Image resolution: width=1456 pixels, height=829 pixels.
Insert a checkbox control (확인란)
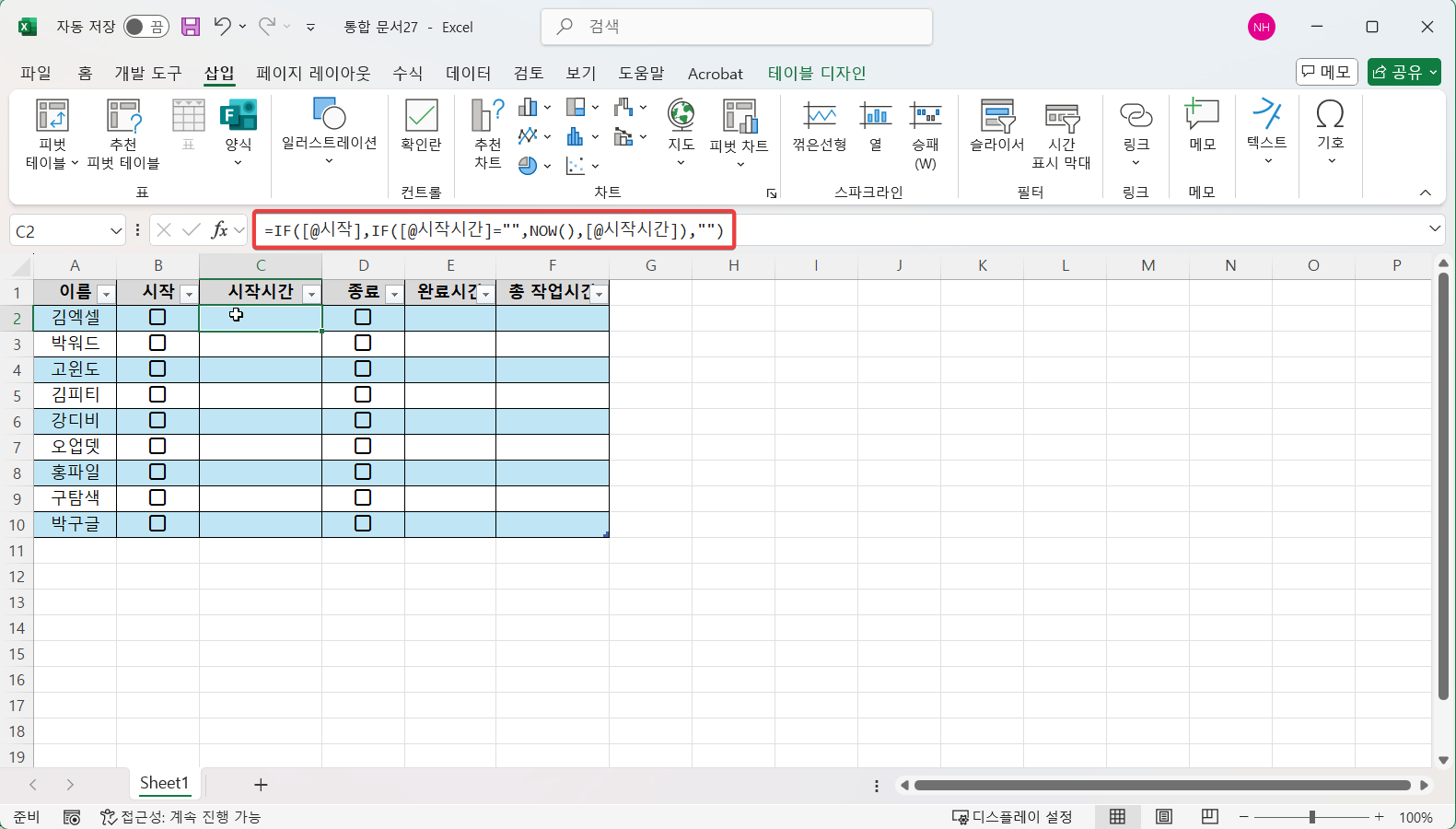(421, 125)
